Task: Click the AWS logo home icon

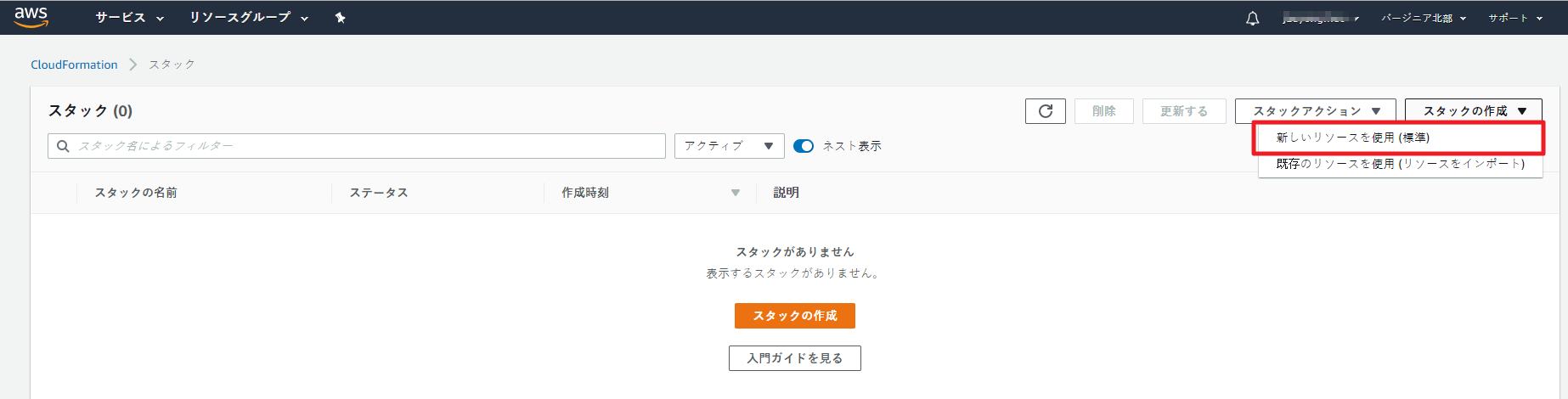Action: click(31, 17)
